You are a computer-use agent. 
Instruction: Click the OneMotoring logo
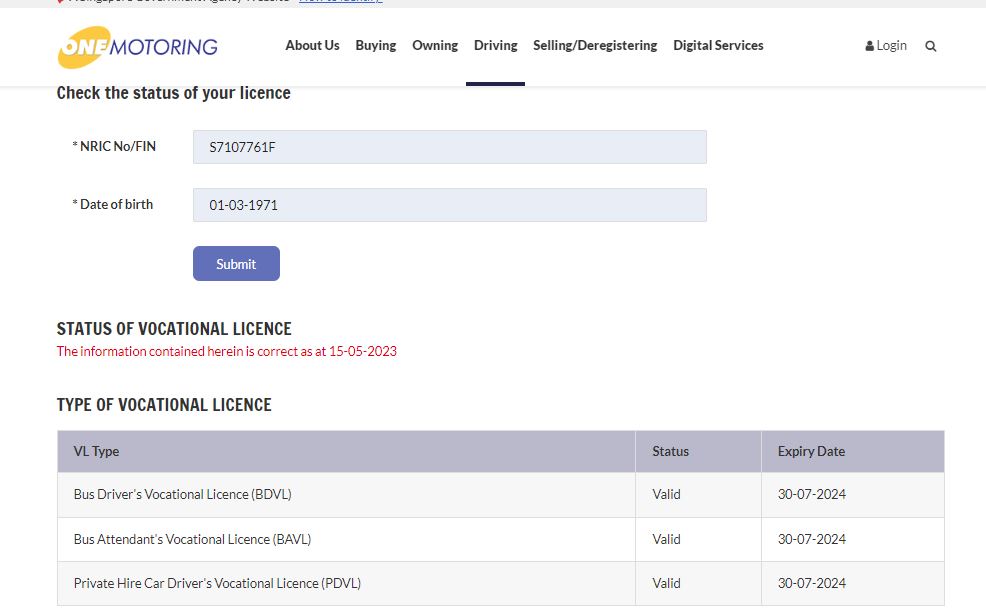(137, 47)
